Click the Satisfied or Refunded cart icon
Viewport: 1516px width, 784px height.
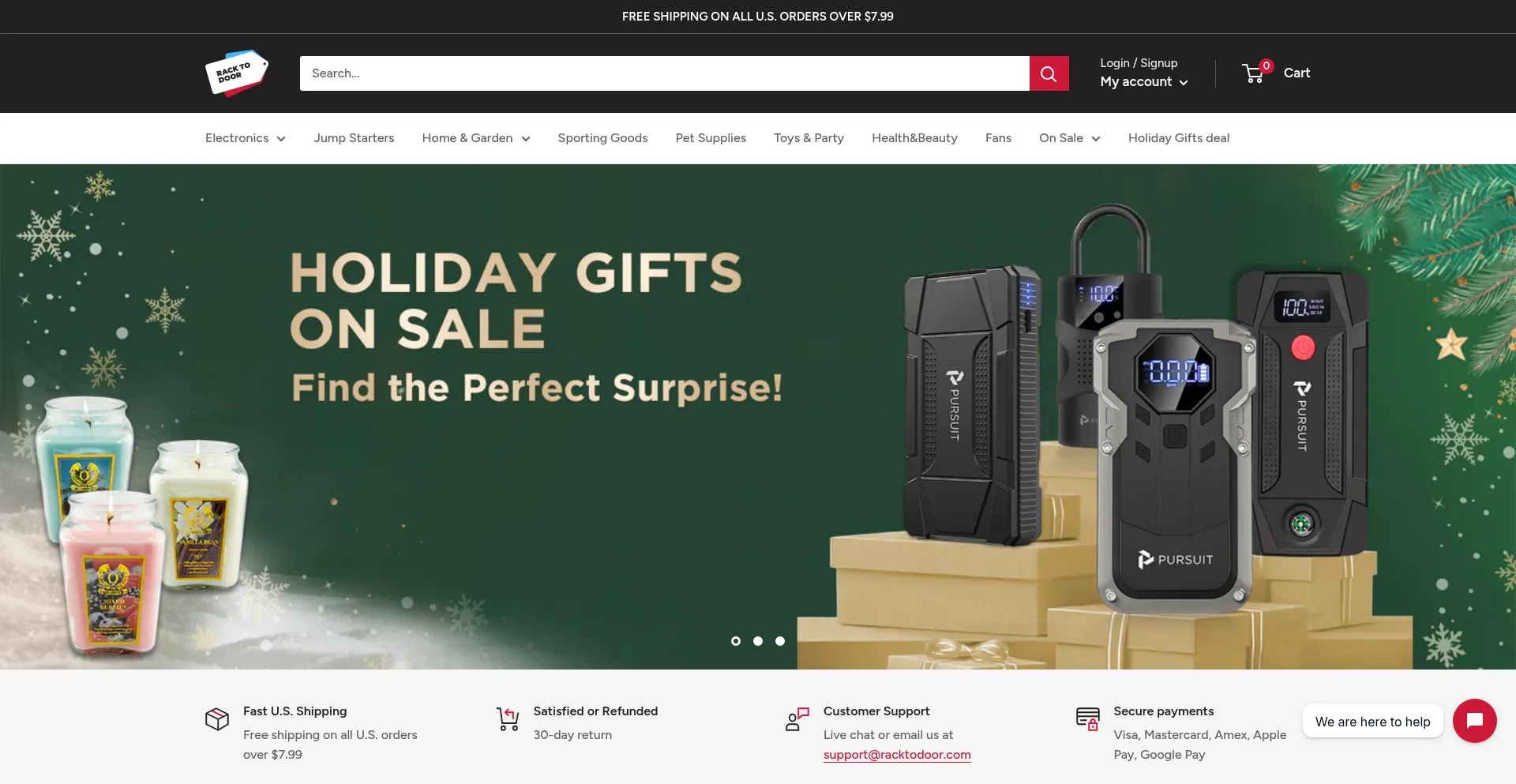(508, 719)
